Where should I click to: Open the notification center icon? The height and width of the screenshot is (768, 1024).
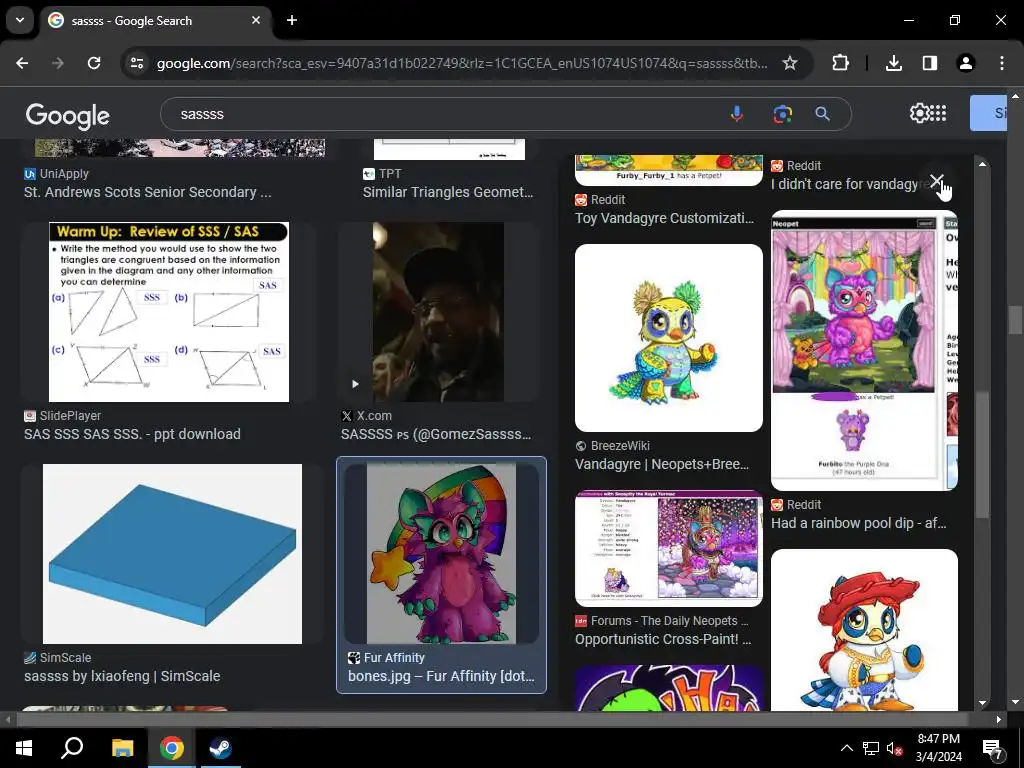(993, 749)
